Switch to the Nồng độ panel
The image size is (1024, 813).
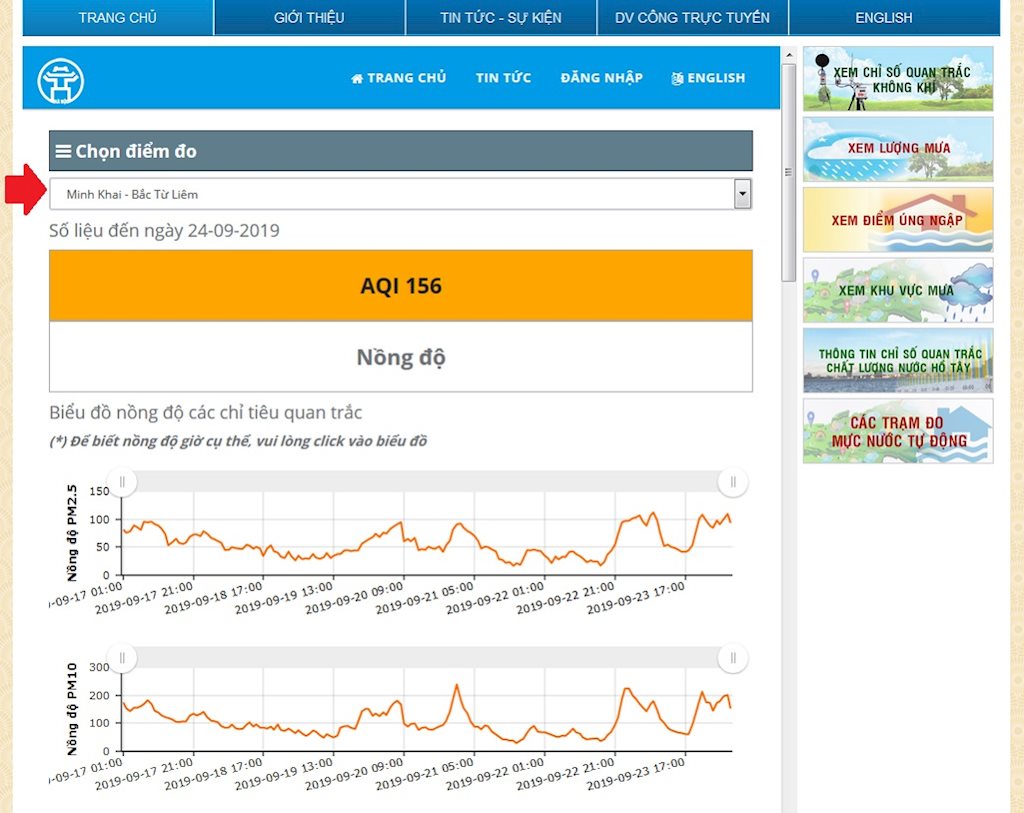400,357
